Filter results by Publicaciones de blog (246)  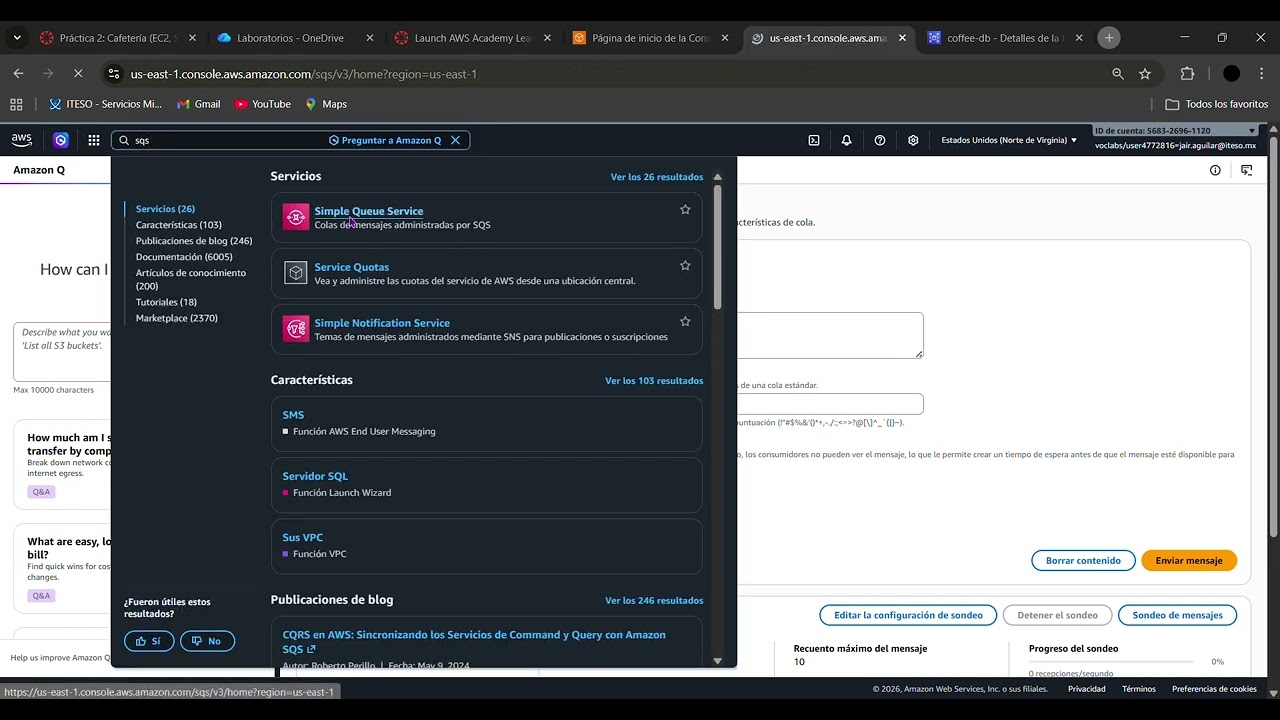(194, 241)
